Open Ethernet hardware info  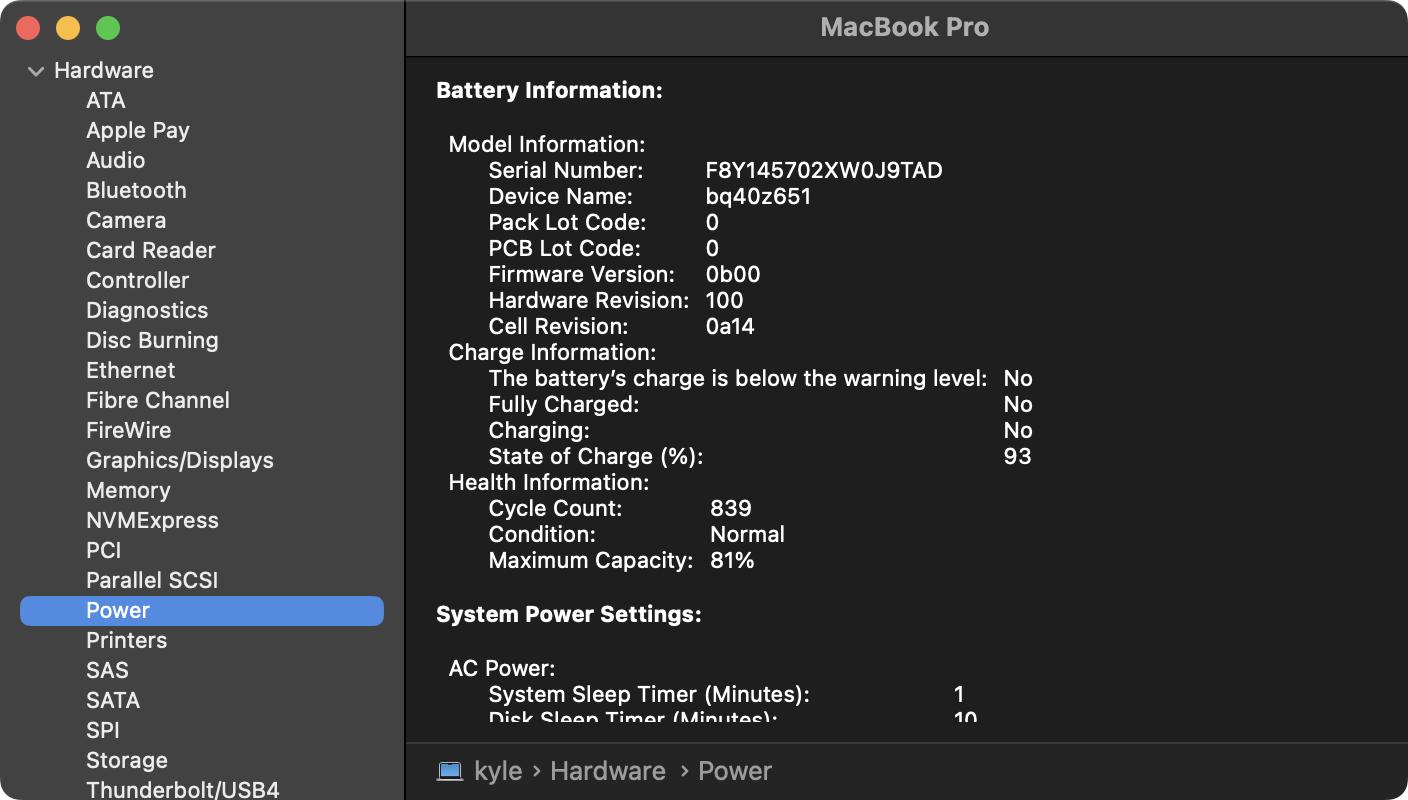130,370
